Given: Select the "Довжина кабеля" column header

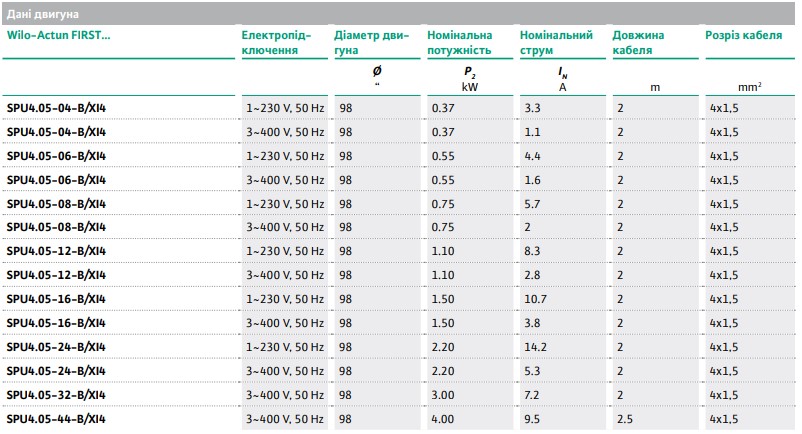Looking at the screenshot, I should [638, 41].
